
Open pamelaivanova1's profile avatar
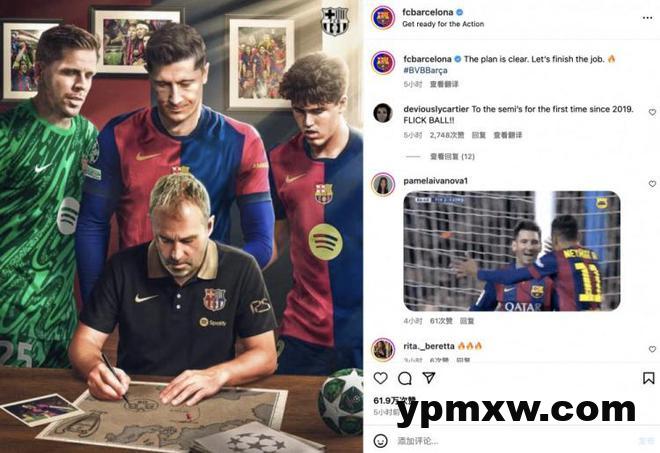tap(383, 184)
